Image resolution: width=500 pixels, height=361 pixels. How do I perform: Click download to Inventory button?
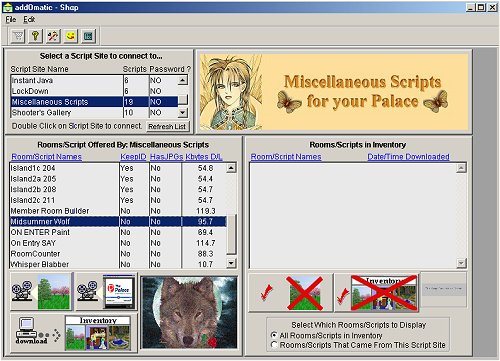pos(74,333)
